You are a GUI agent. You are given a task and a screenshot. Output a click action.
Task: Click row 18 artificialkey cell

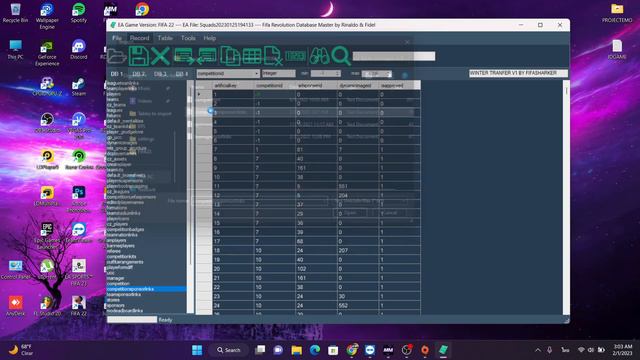tap(233, 250)
